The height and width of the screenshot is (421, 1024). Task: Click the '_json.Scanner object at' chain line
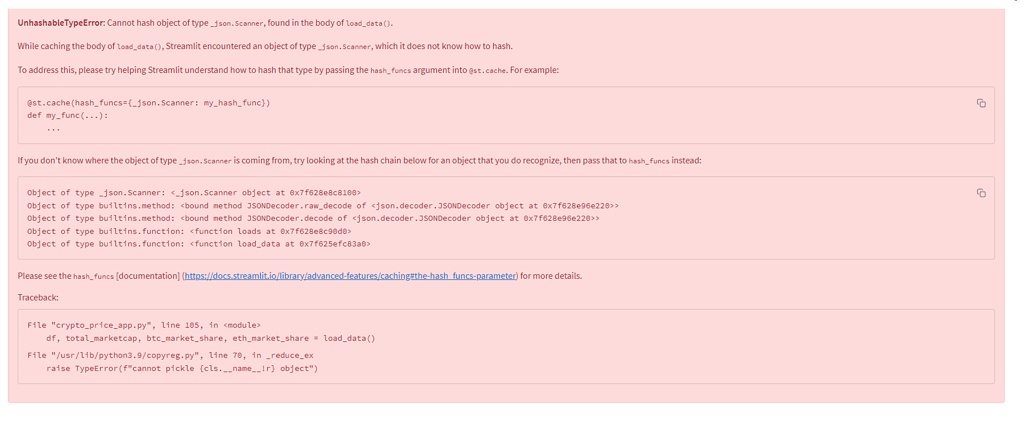[x=194, y=193]
